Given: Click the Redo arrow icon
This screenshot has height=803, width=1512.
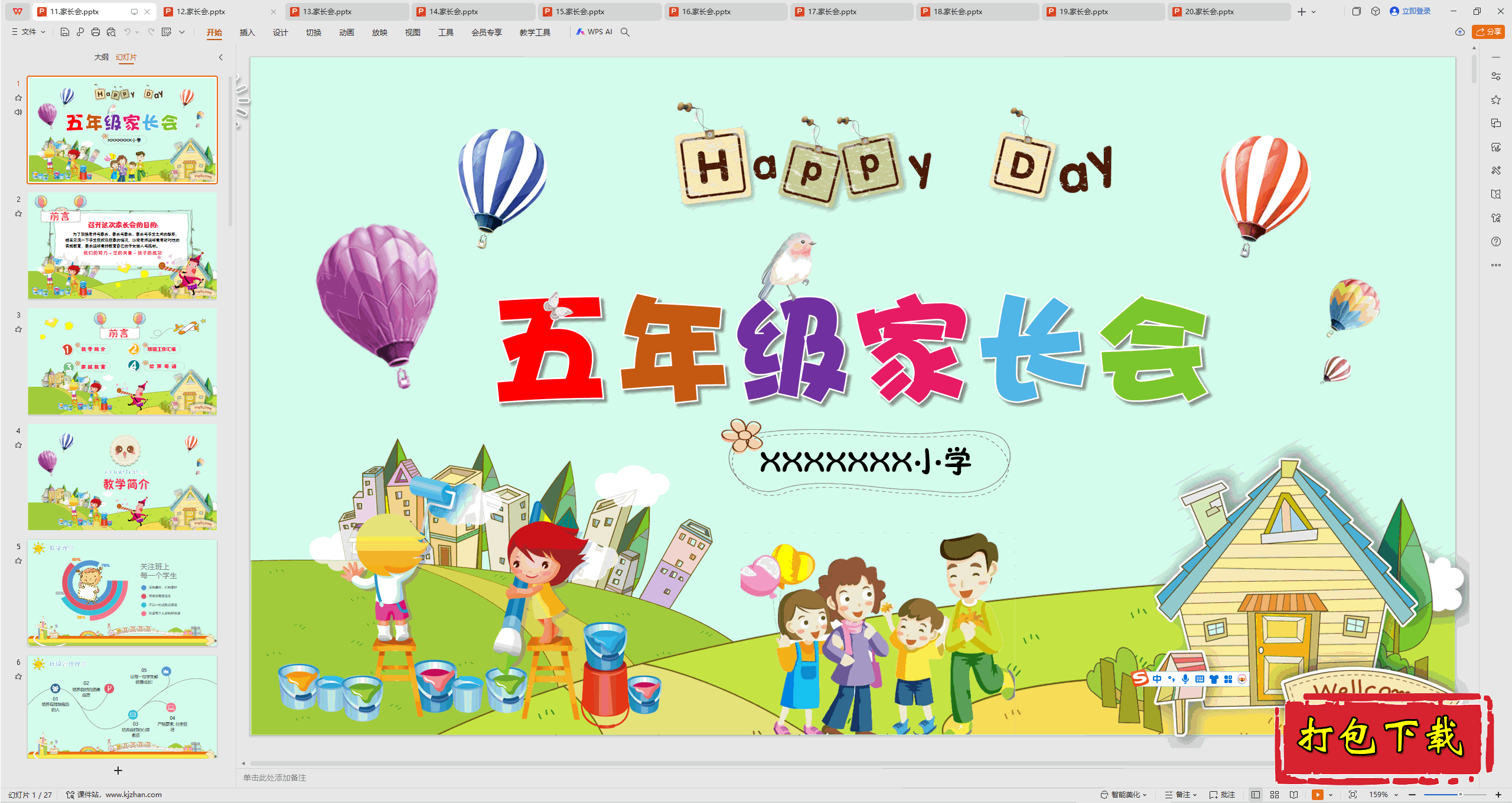Looking at the screenshot, I should (151, 32).
